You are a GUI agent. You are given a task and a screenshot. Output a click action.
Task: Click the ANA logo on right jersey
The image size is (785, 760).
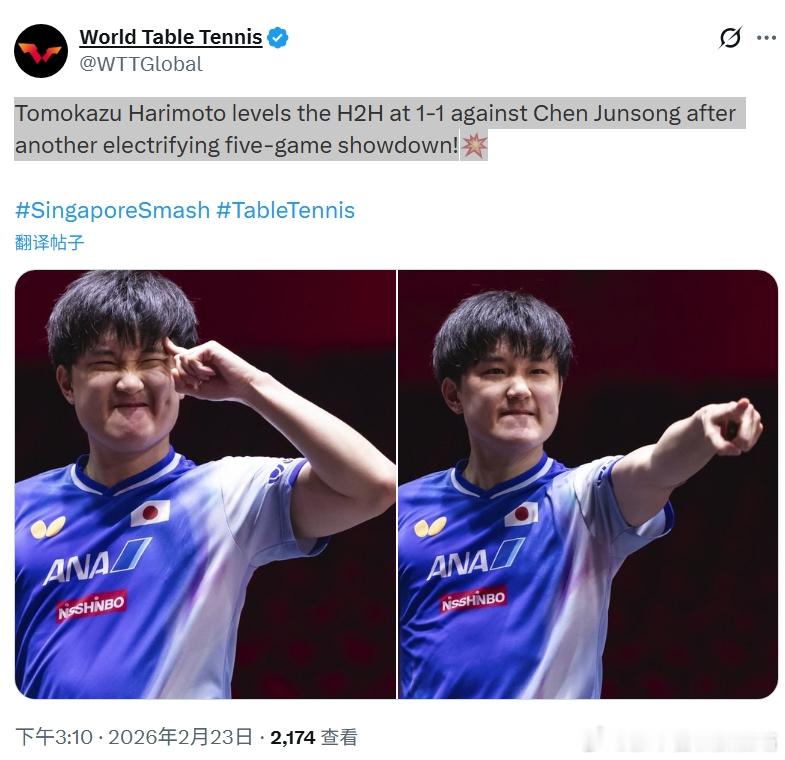click(x=475, y=559)
